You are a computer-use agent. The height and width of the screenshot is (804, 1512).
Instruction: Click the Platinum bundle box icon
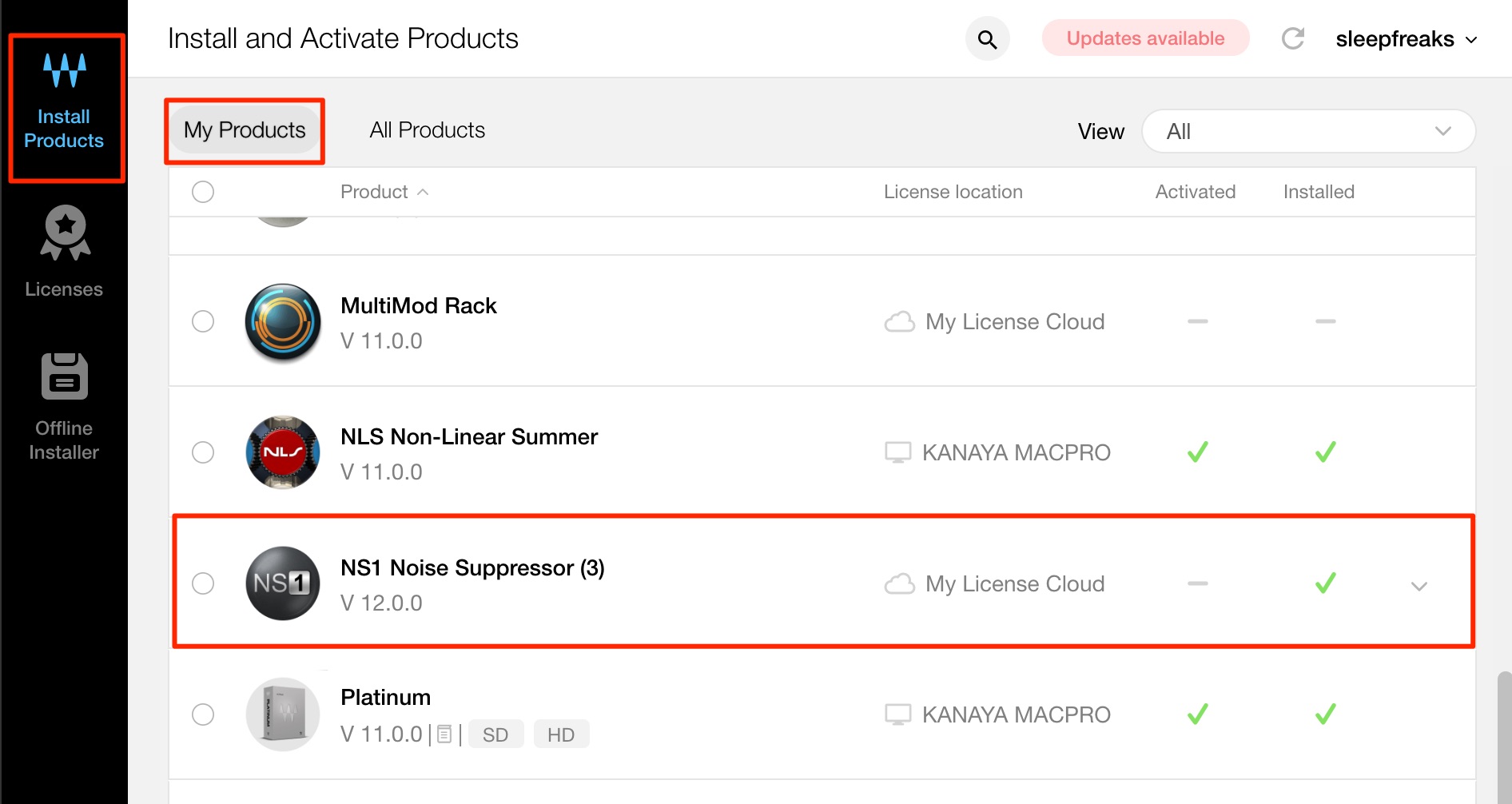click(283, 714)
